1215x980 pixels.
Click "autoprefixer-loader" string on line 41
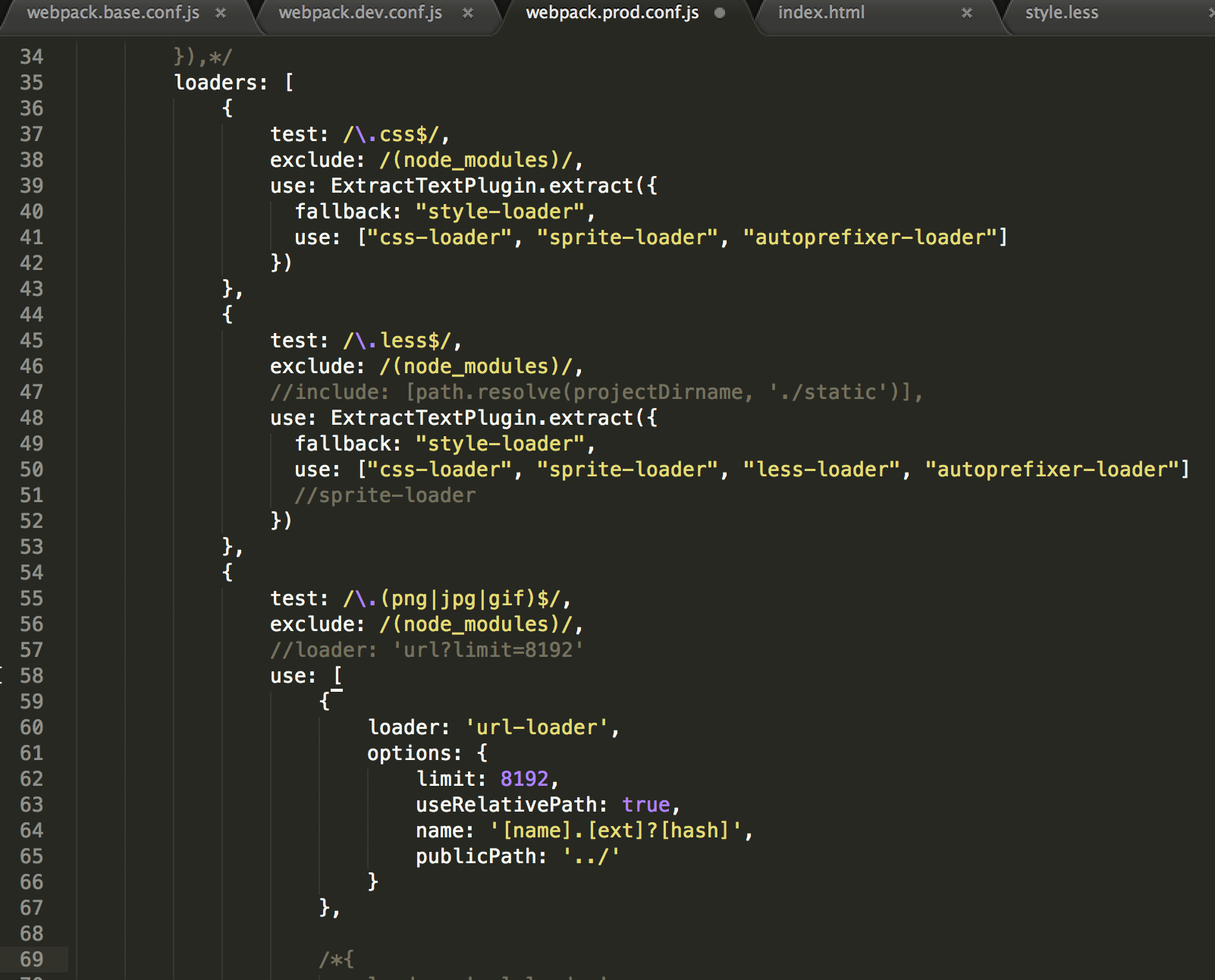[870, 237]
